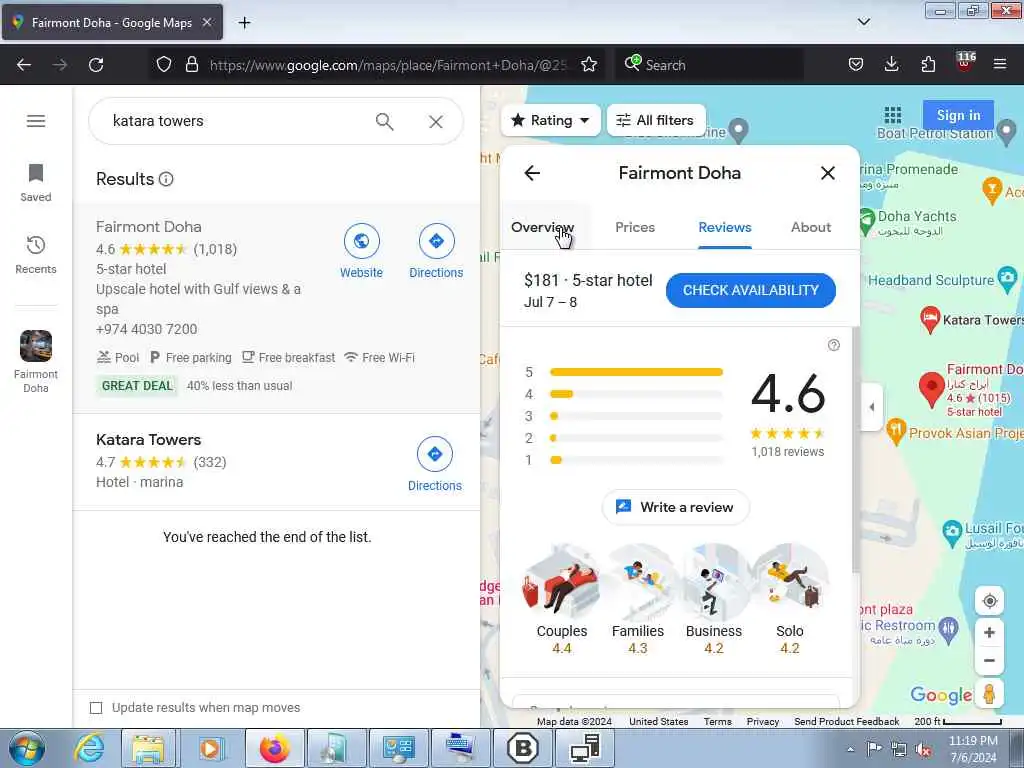Switch to the Overview tab
Image resolution: width=1024 pixels, height=768 pixels.
coord(543,227)
